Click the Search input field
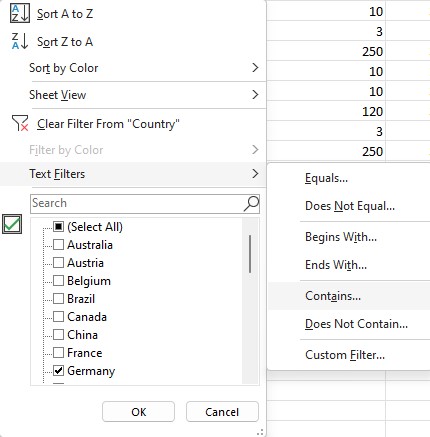Viewport: 430px width, 437px height. point(137,203)
